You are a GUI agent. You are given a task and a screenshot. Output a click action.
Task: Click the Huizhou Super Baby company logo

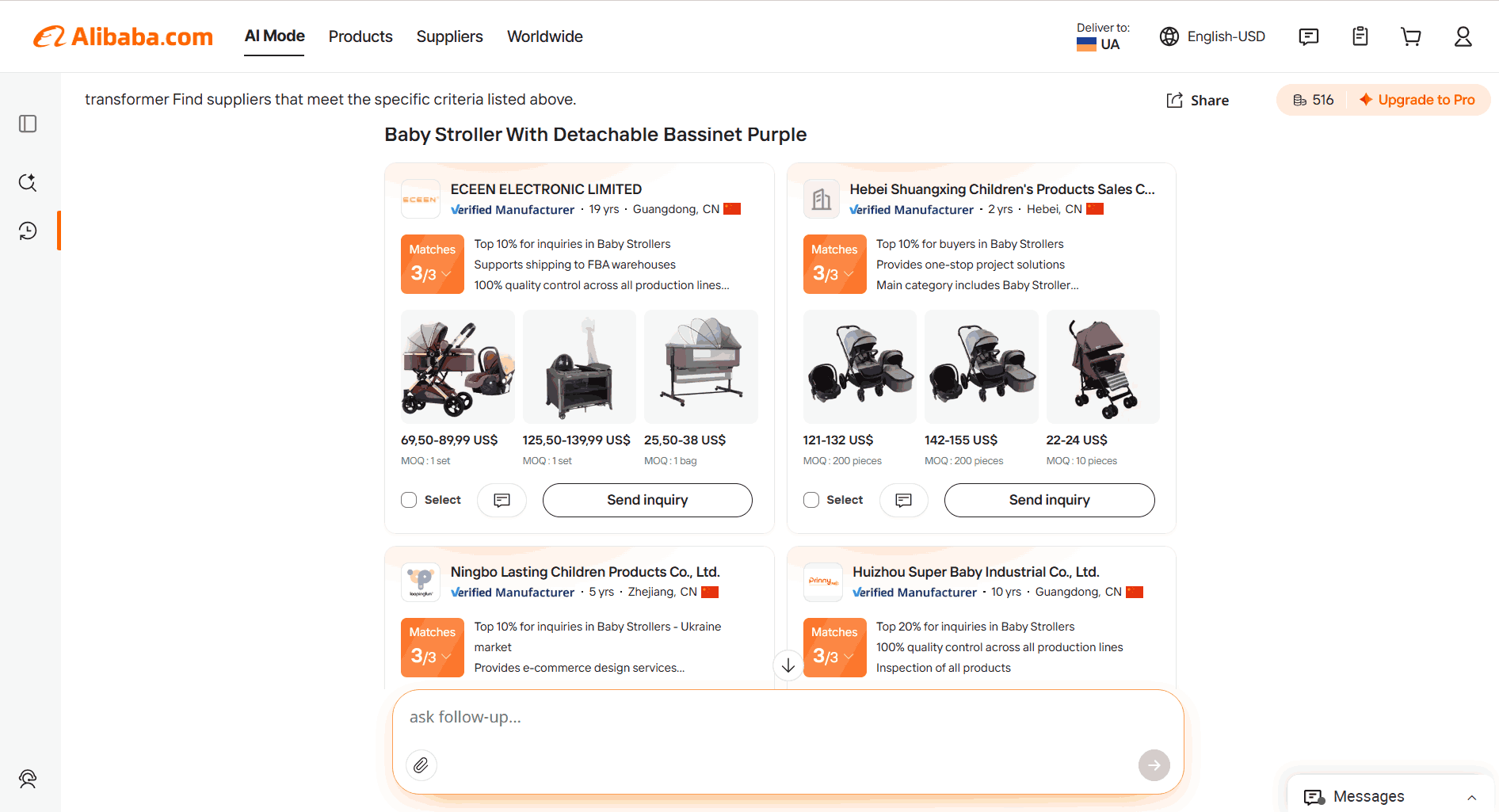[x=822, y=582]
